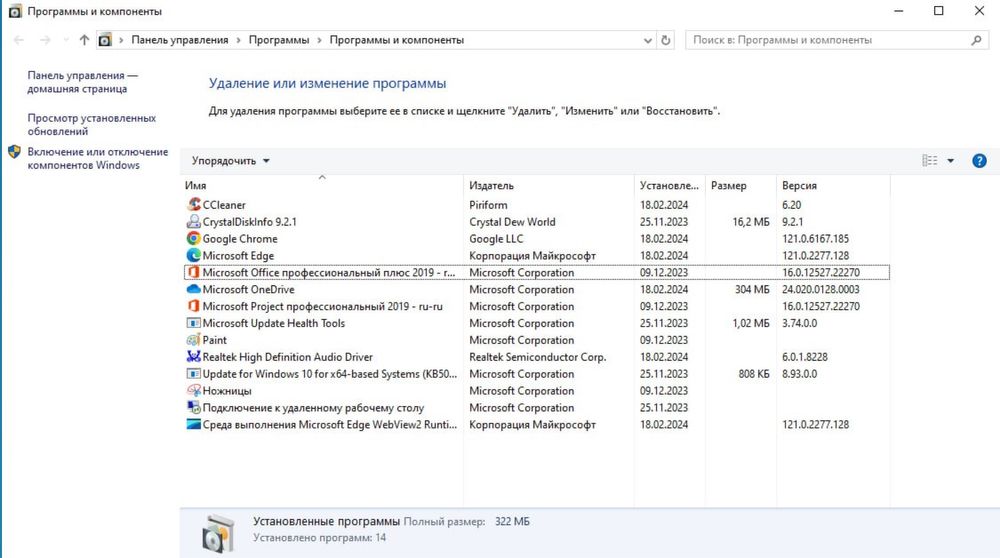Click version 6.0.1.8228 cell
This screenshot has width=1000, height=558.
805,357
